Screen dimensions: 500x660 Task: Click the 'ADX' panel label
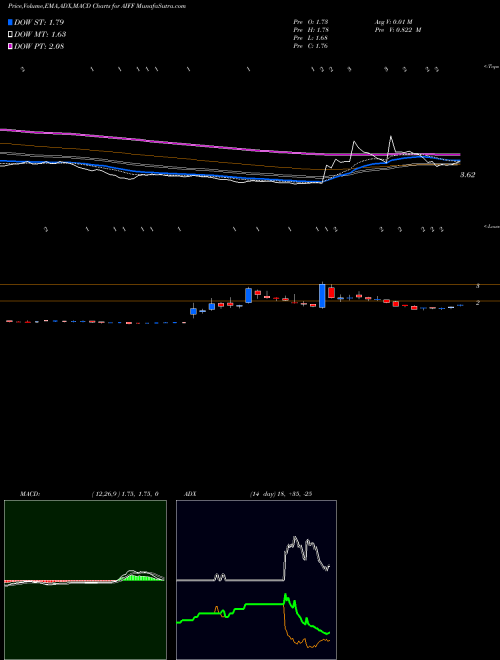click(x=191, y=494)
